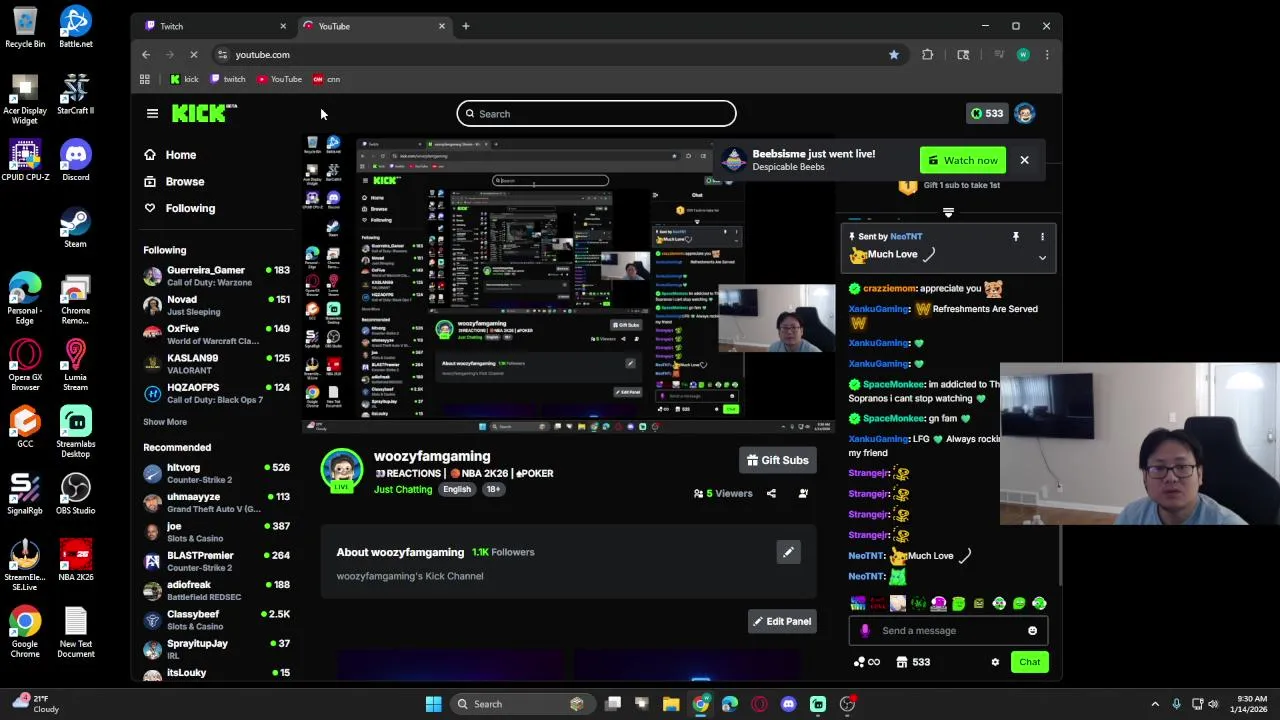Send message with green Chat button
The image size is (1280, 720).
[1030, 662]
